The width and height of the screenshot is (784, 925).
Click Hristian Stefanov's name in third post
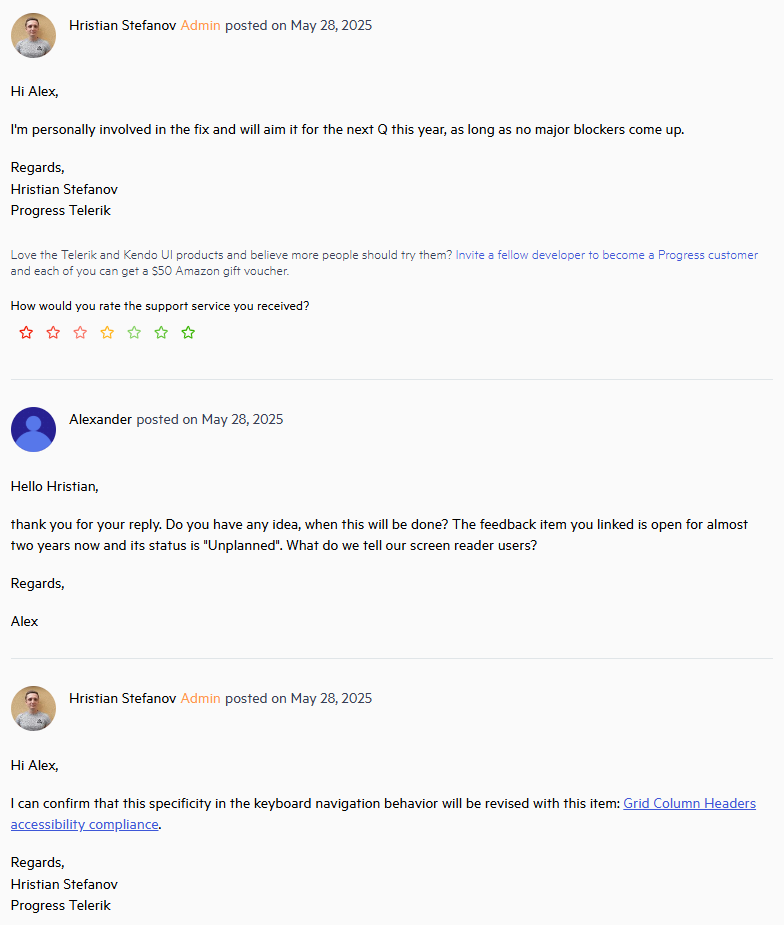click(123, 698)
